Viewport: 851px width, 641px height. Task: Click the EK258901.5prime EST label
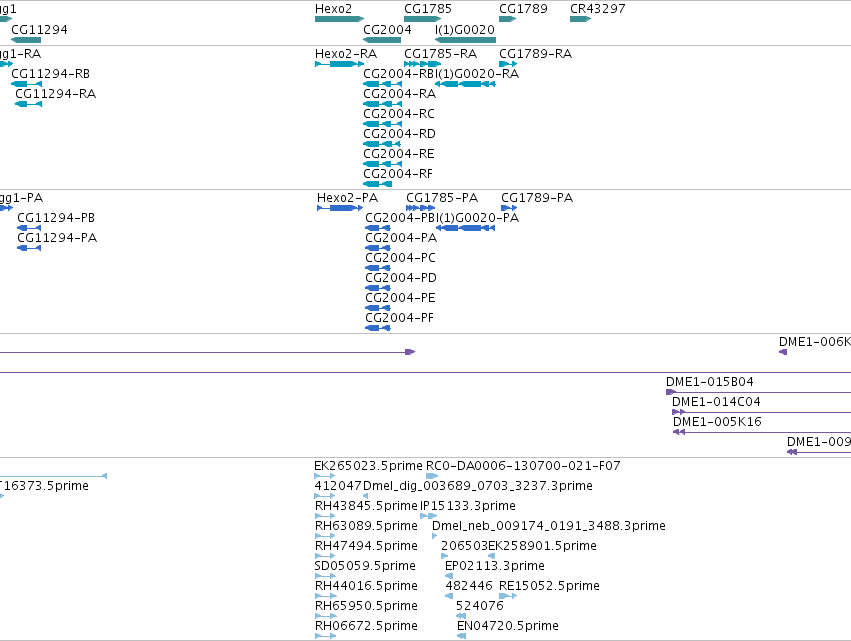tap(543, 547)
